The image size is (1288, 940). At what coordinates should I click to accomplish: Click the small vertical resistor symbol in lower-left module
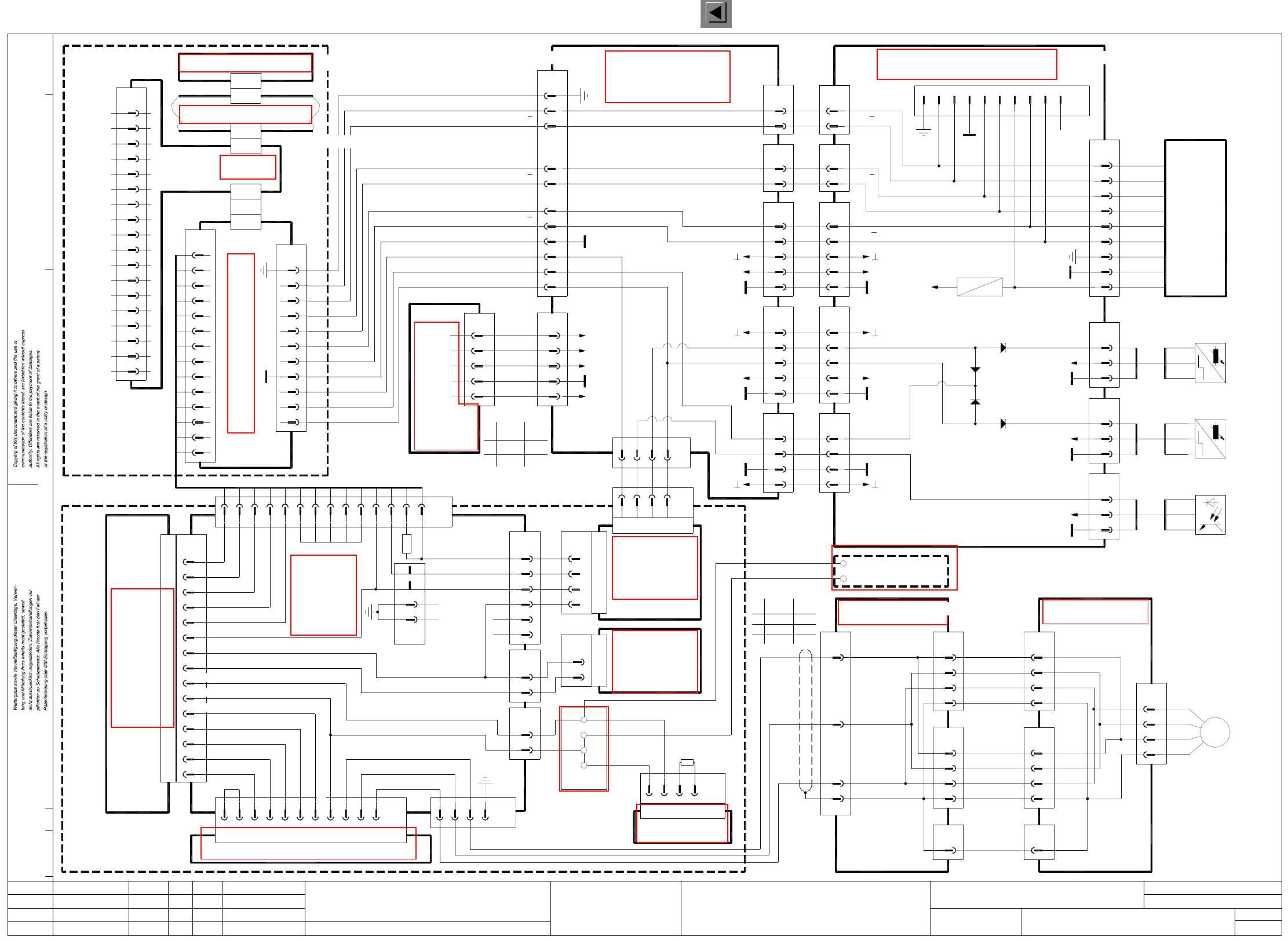click(x=407, y=544)
